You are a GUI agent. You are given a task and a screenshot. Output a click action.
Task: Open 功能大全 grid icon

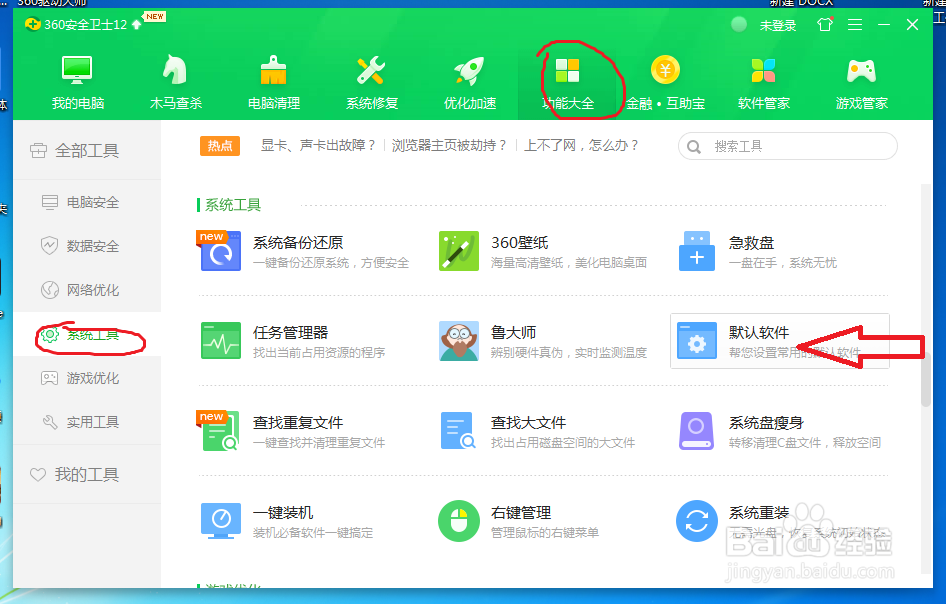coord(567,71)
